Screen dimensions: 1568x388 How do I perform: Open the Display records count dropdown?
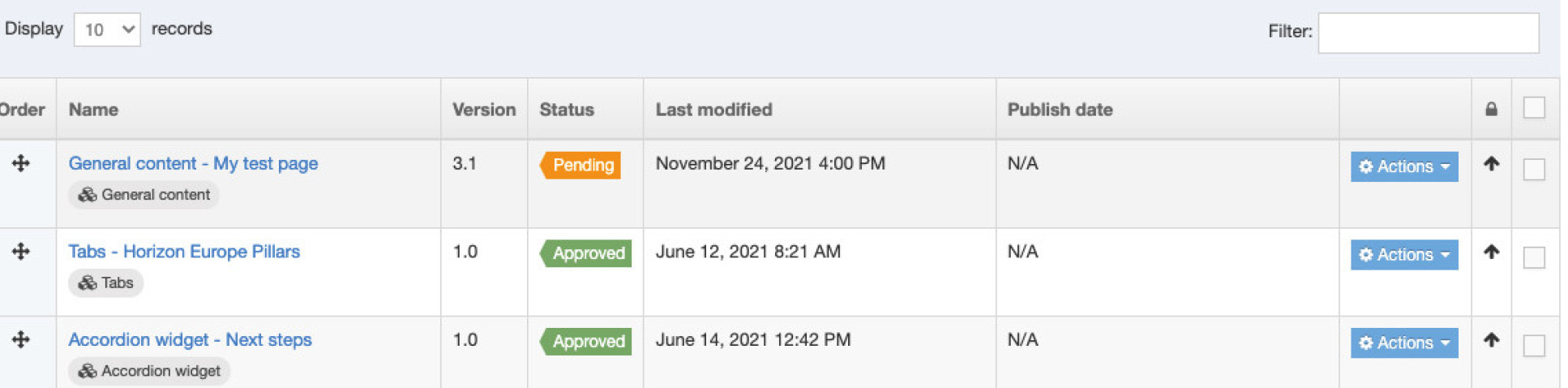click(107, 30)
